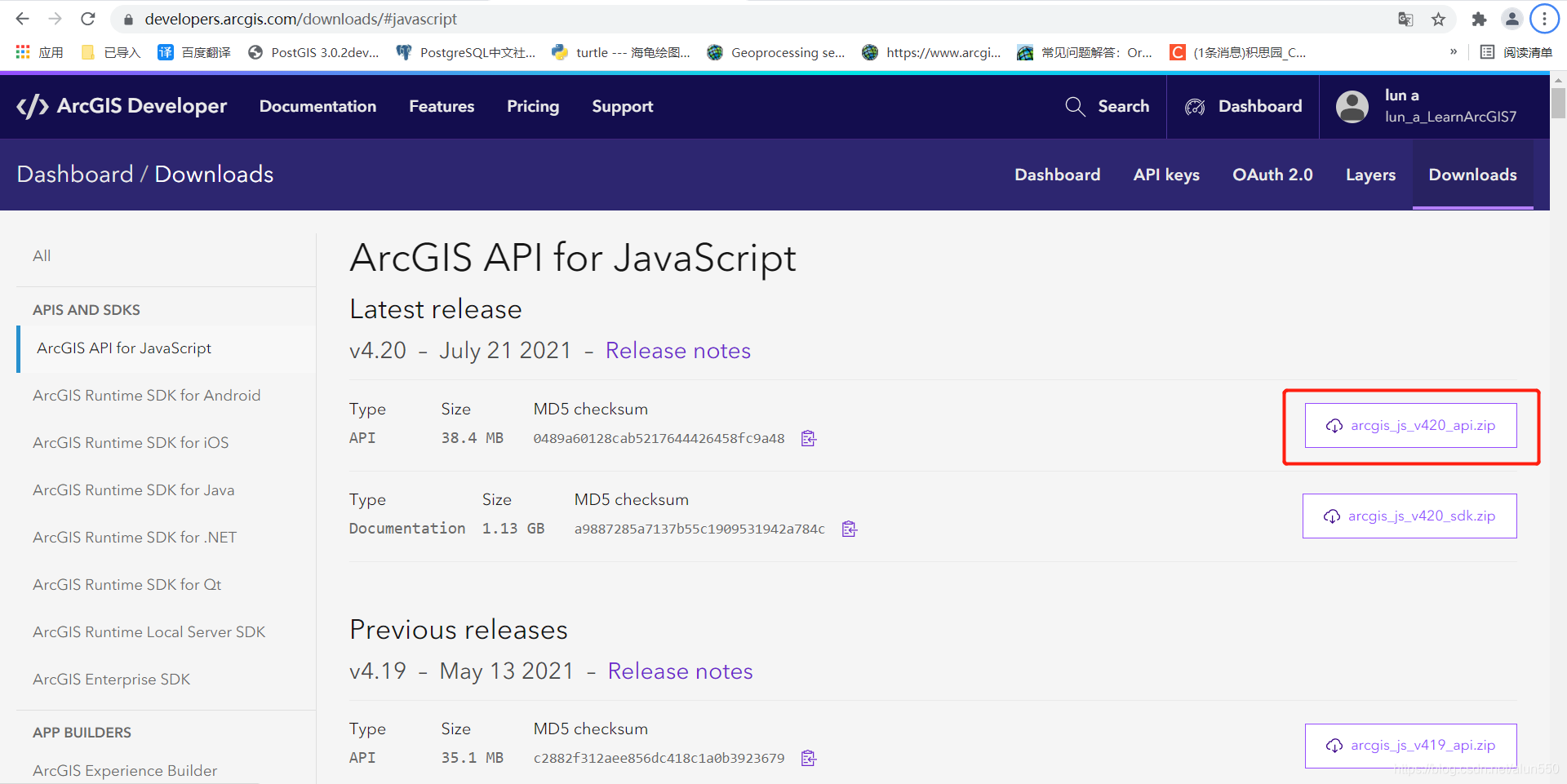Open turtle 海龟绘图 bookmark
The image size is (1567, 784).
coord(621,52)
